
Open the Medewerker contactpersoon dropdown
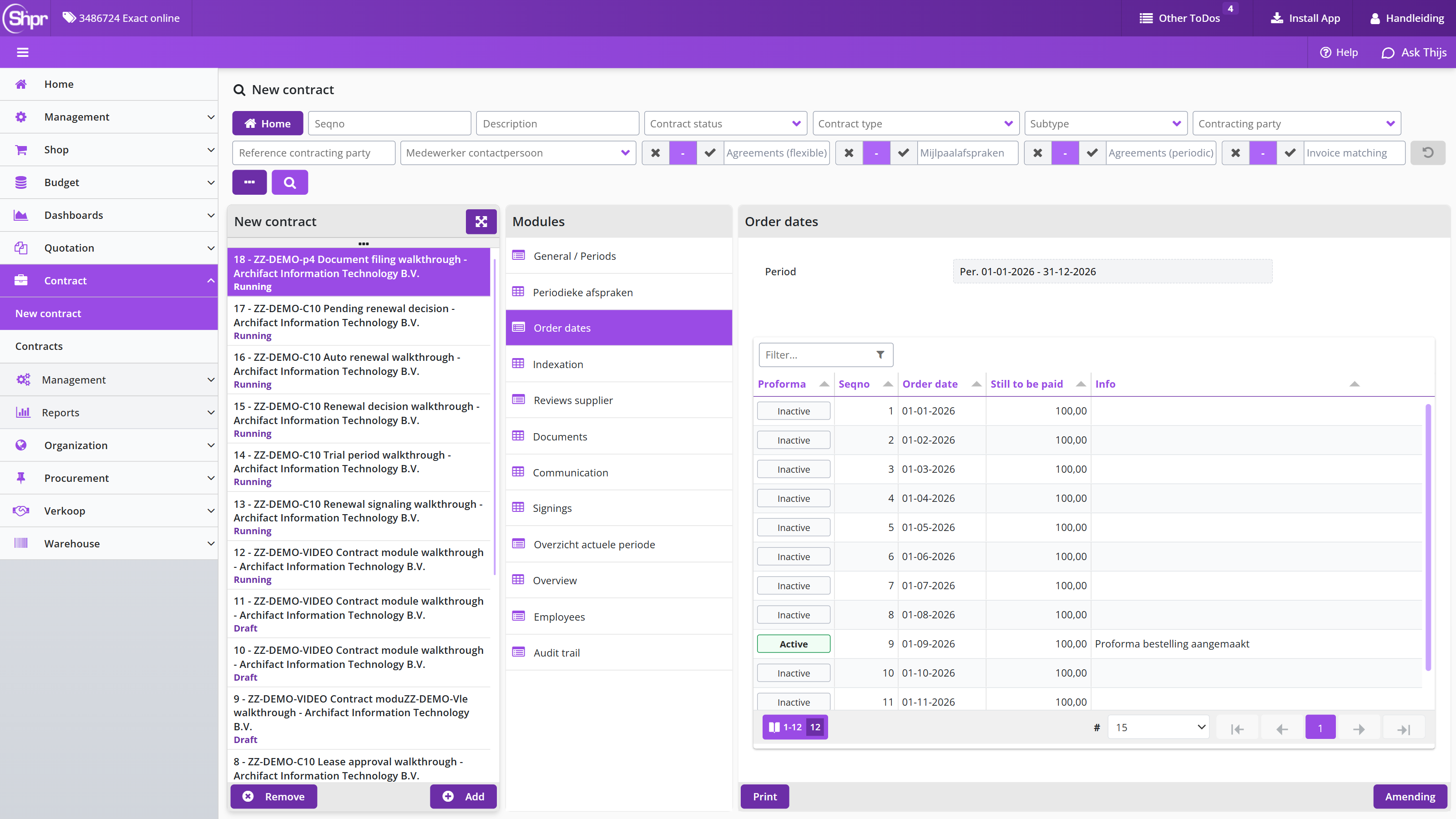(x=518, y=152)
